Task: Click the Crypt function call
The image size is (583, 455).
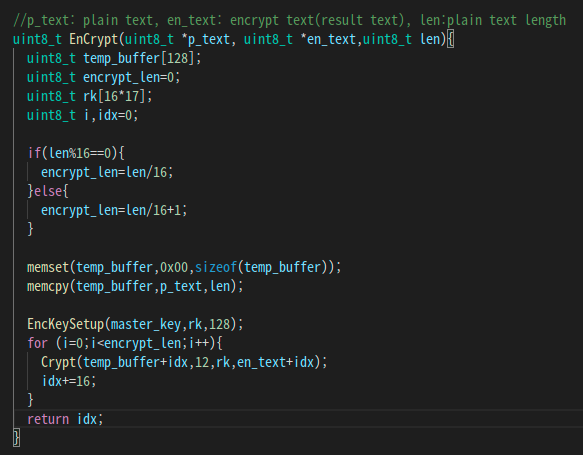Action: (184, 362)
